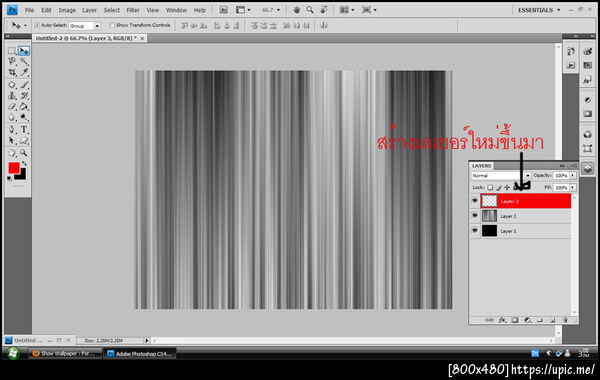Open the Auto-Select Group dropdown
This screenshot has height=380, width=600.
(97, 26)
